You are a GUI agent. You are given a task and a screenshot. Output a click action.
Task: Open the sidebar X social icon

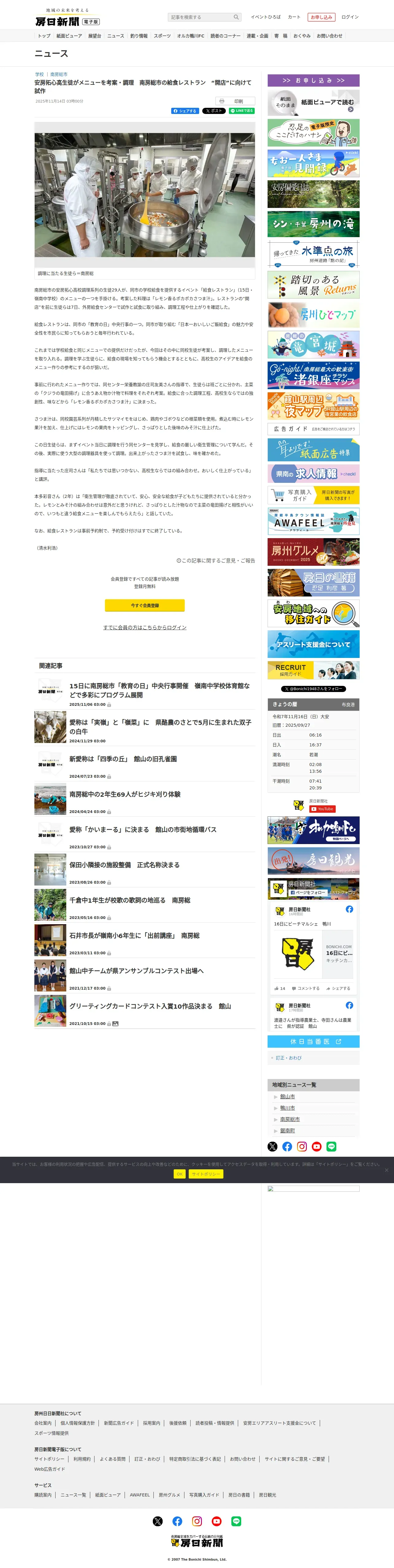(x=272, y=1146)
